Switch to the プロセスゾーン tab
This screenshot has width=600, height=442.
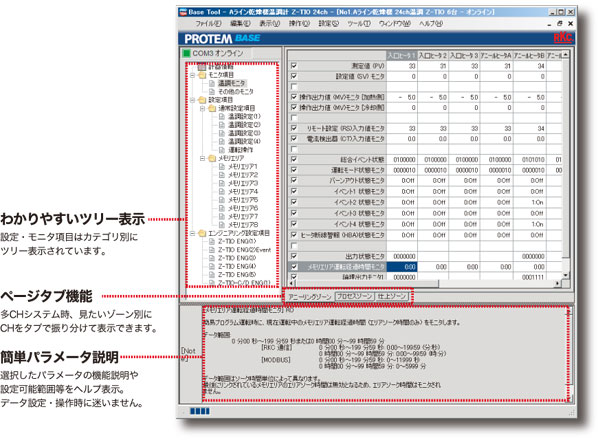[354, 296]
